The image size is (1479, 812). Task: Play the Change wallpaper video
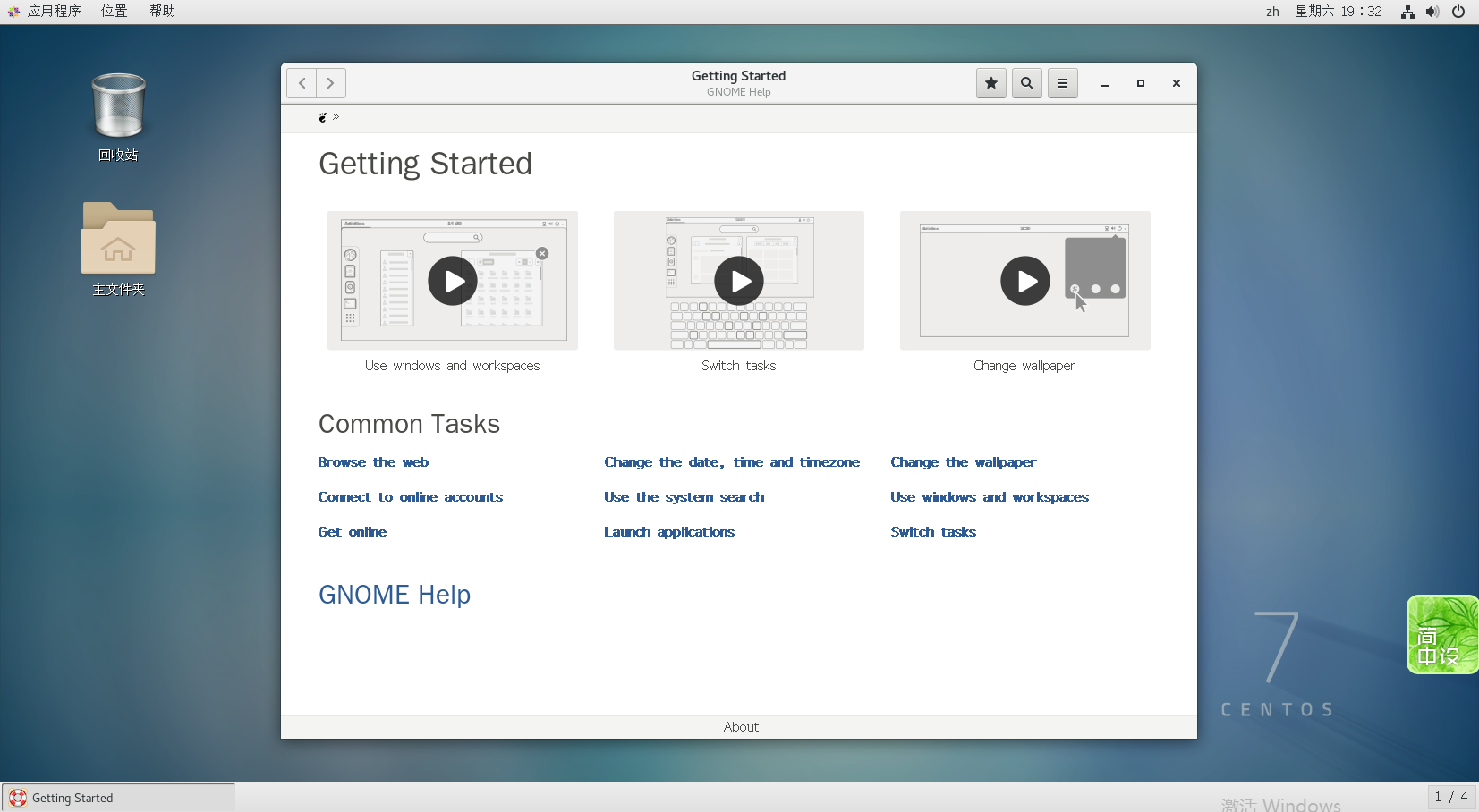click(x=1025, y=281)
